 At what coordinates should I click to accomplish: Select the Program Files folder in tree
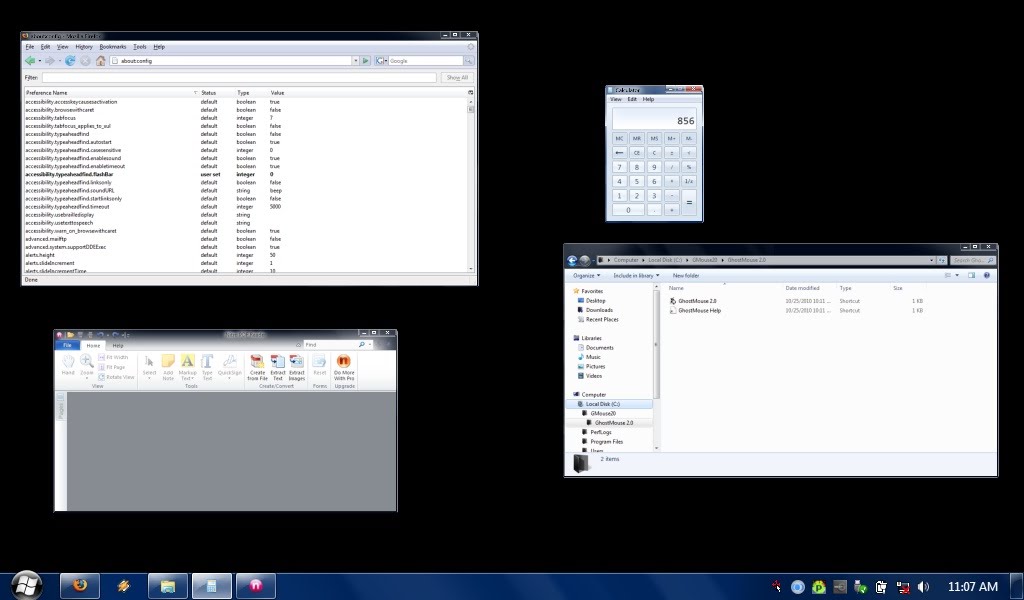tap(606, 441)
